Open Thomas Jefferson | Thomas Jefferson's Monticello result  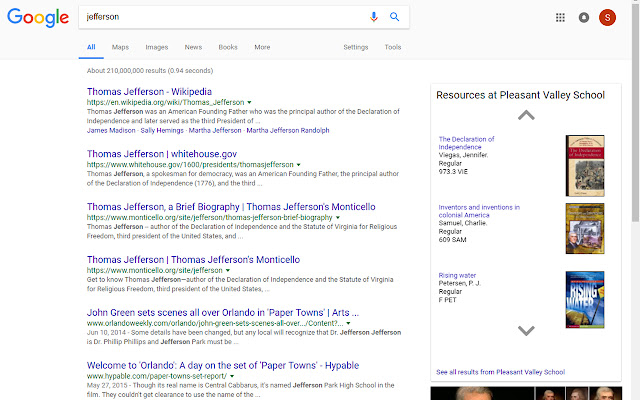[193, 260]
